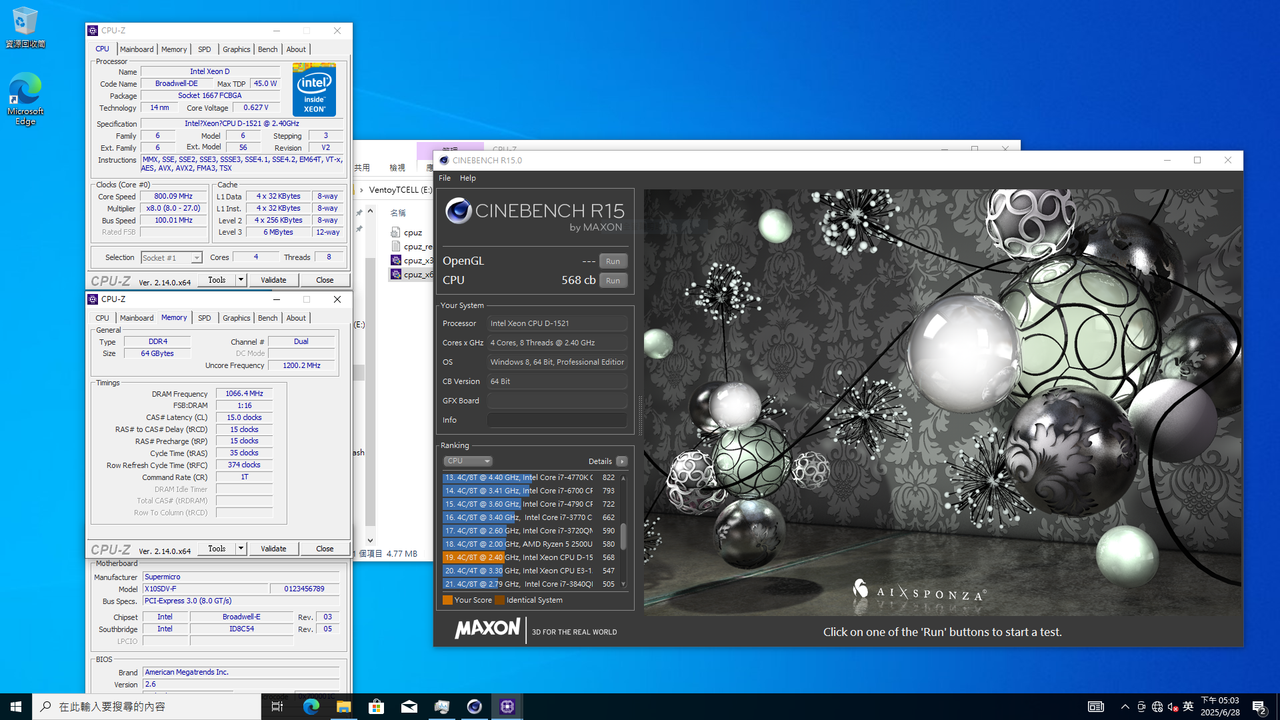Toggle the 英 input method indicator
Image resolution: width=1280 pixels, height=720 pixels.
[1188, 707]
